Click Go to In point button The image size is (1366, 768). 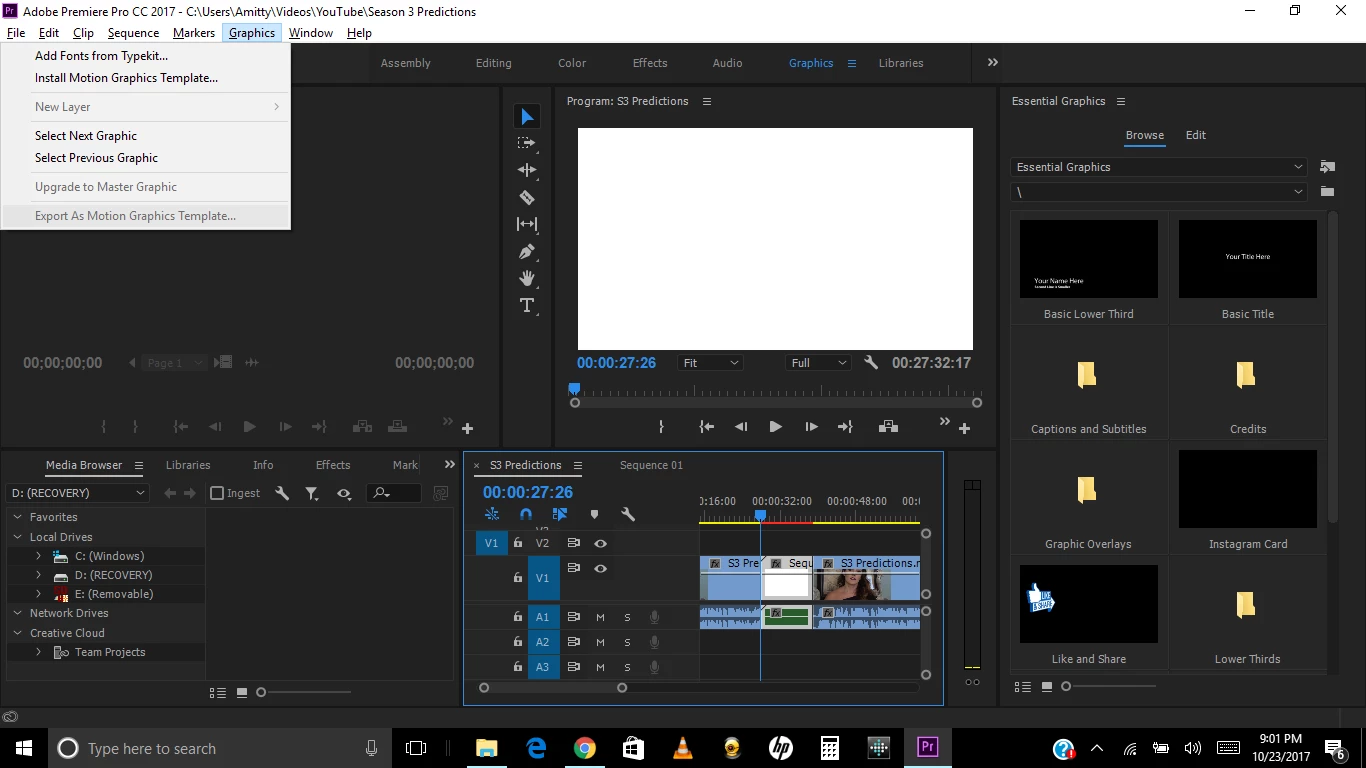[707, 427]
